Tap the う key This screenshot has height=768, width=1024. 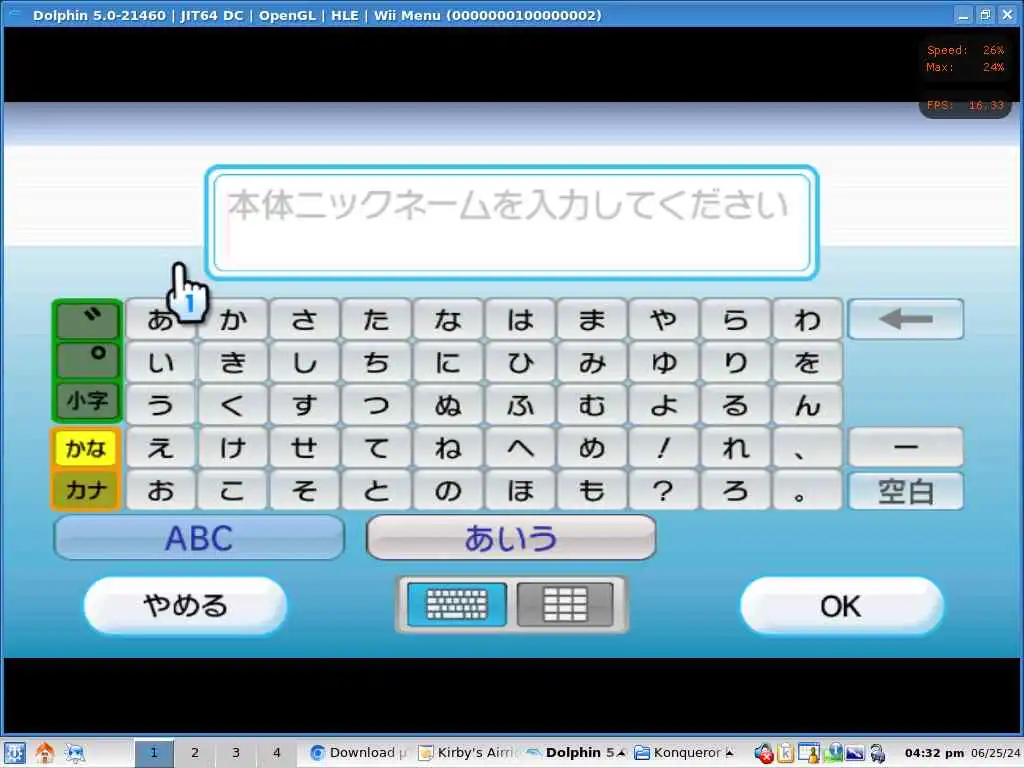click(161, 405)
